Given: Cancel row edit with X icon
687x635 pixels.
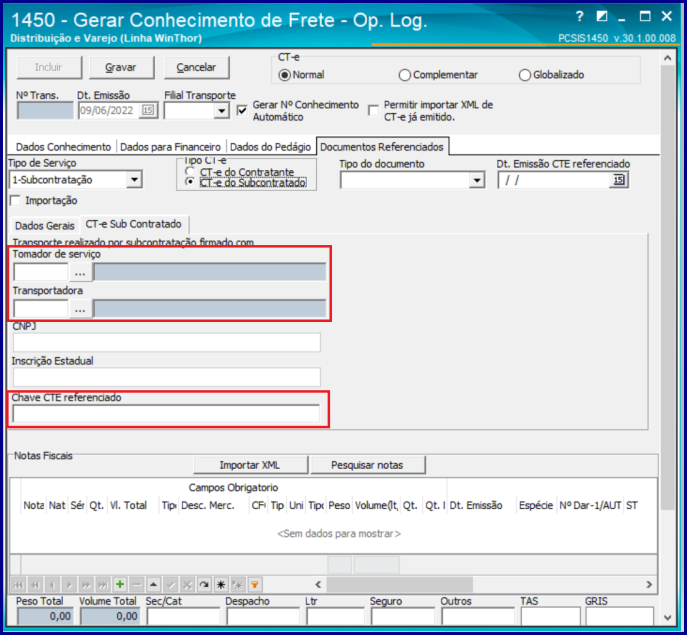Looking at the screenshot, I should click(x=187, y=584).
